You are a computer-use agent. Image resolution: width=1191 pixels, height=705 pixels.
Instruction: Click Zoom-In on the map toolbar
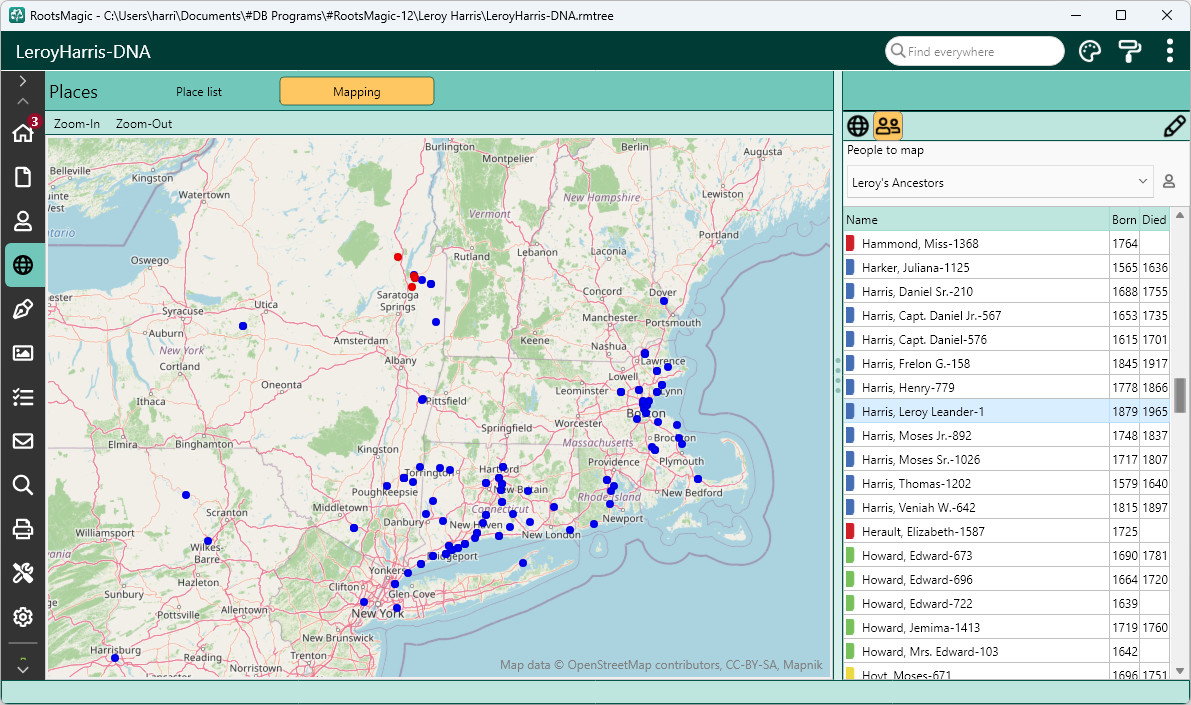click(77, 124)
